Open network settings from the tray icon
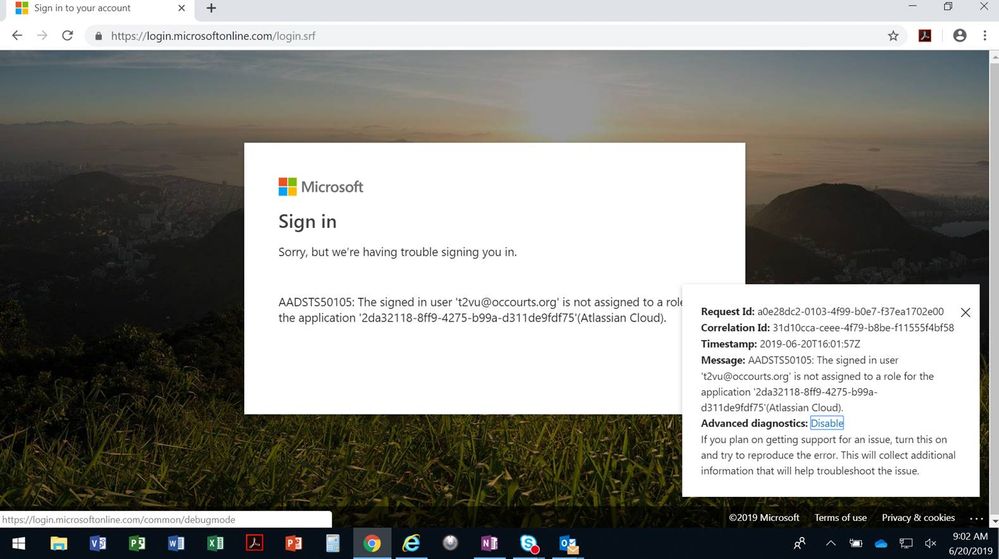The height and width of the screenshot is (559, 999). pyautogui.click(x=905, y=543)
